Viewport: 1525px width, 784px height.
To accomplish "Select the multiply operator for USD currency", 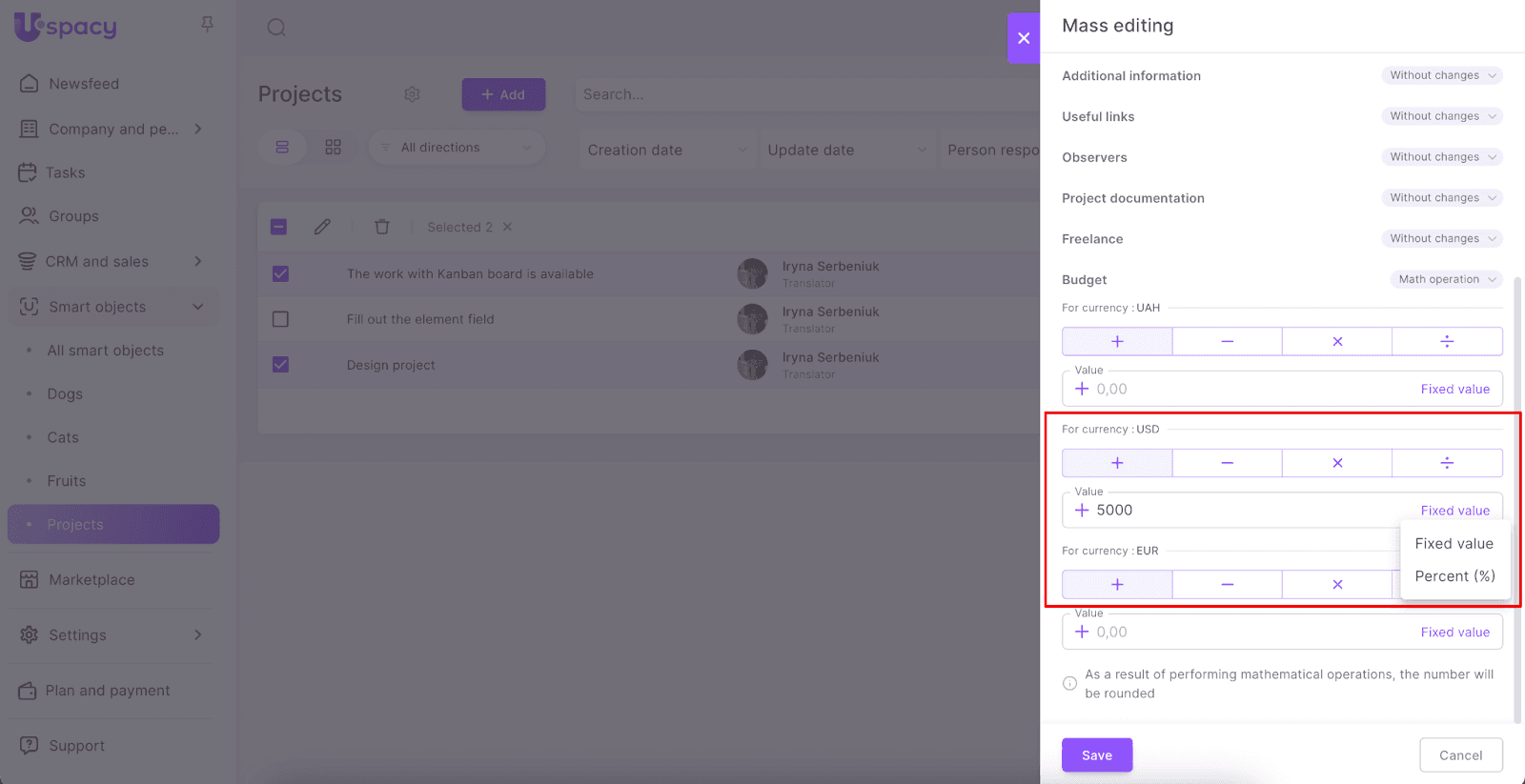I will click(1336, 463).
